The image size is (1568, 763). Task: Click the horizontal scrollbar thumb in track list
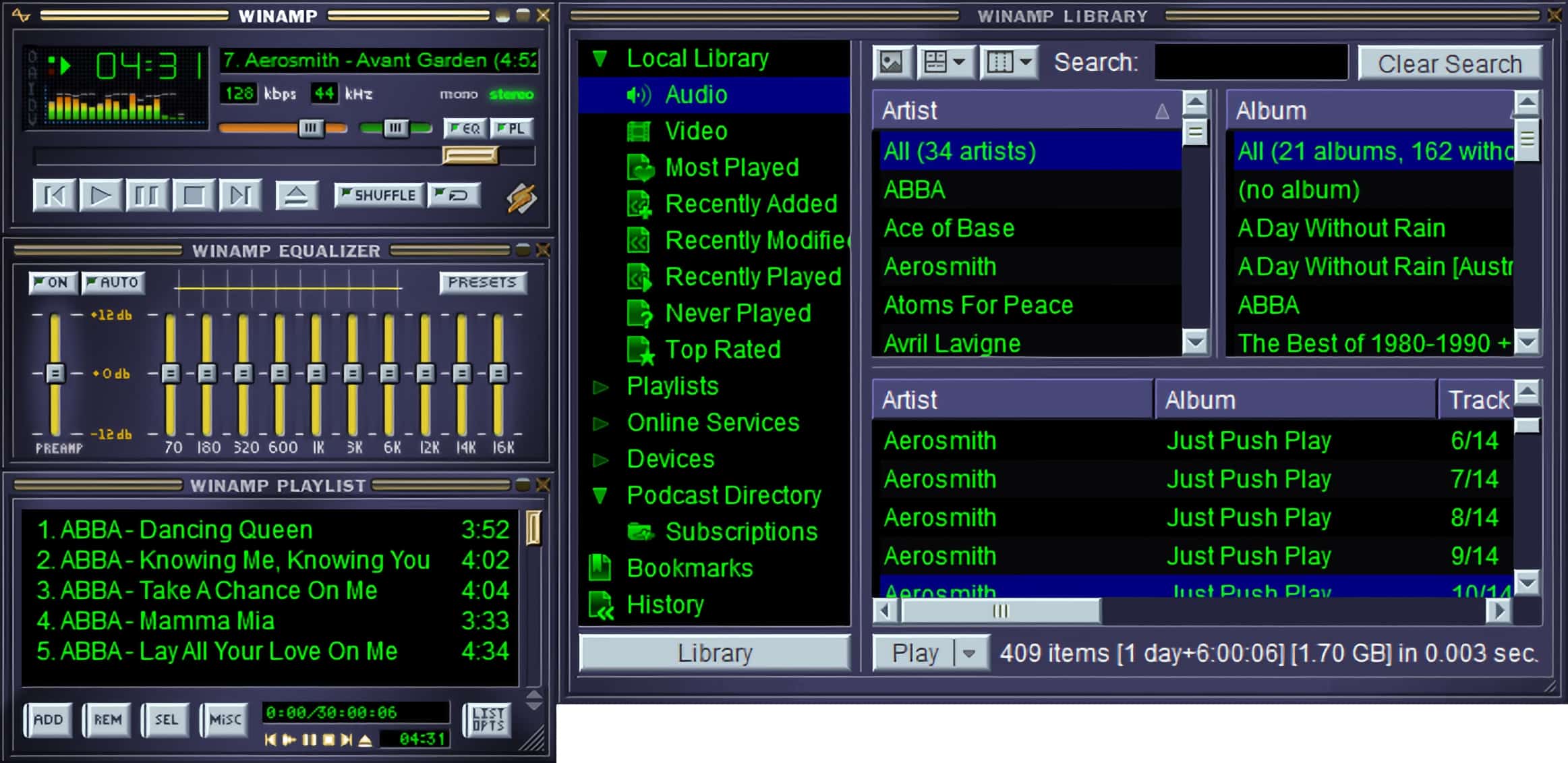[x=1001, y=611]
